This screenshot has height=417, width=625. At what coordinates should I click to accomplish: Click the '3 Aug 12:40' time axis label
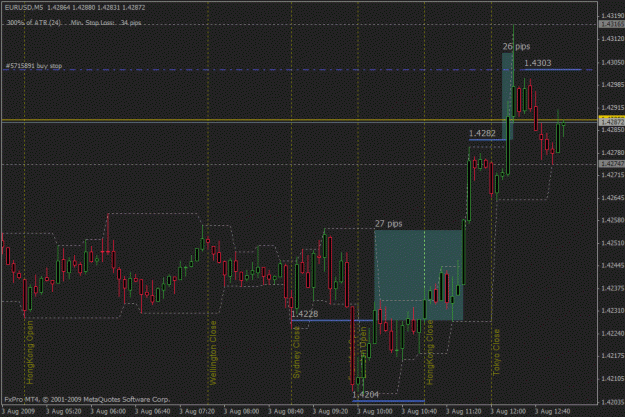coord(553,411)
